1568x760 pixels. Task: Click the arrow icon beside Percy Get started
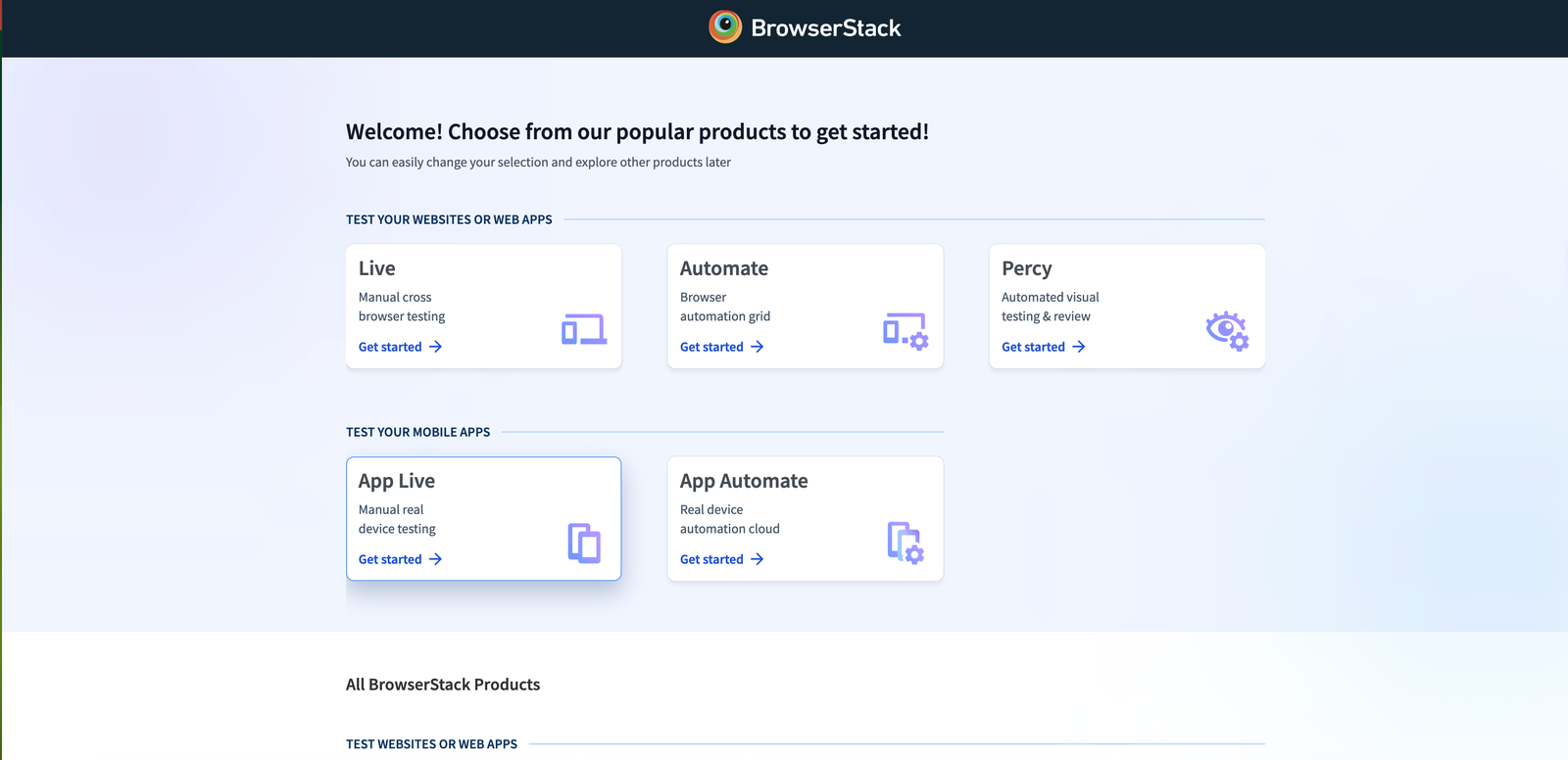point(1079,347)
